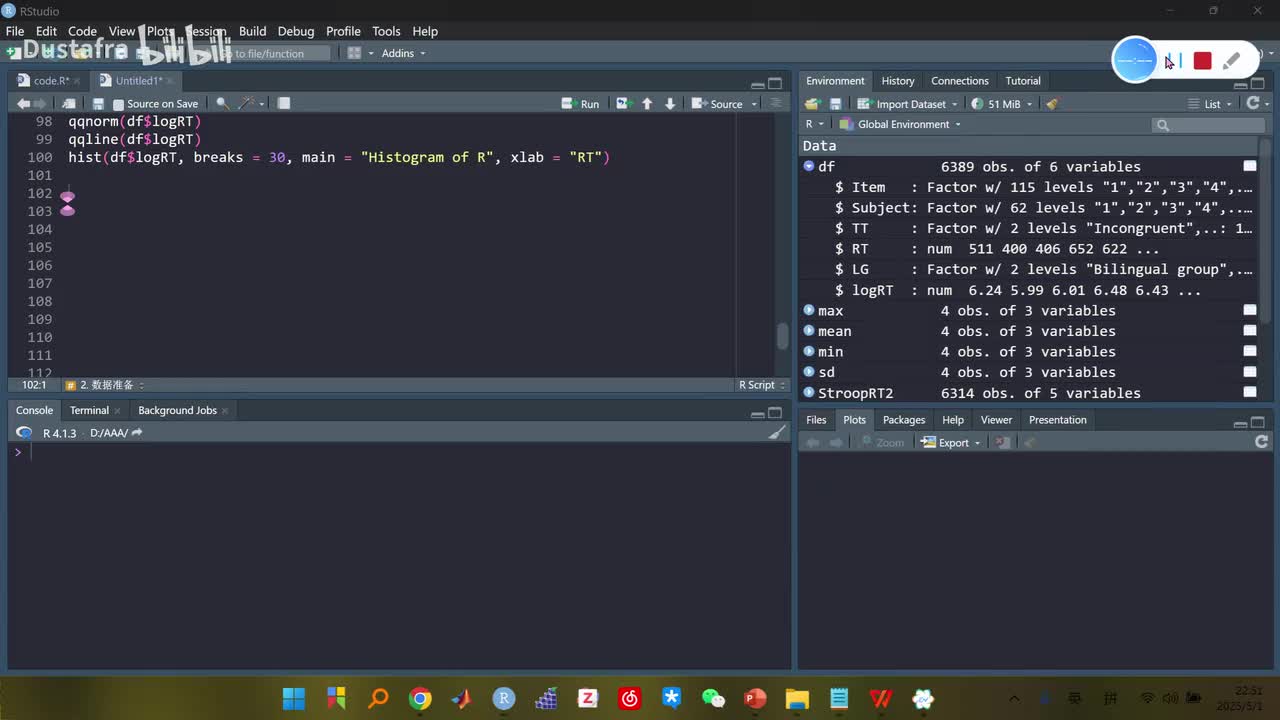Clear the console with the broom icon
The height and width of the screenshot is (720, 1280).
(x=776, y=433)
